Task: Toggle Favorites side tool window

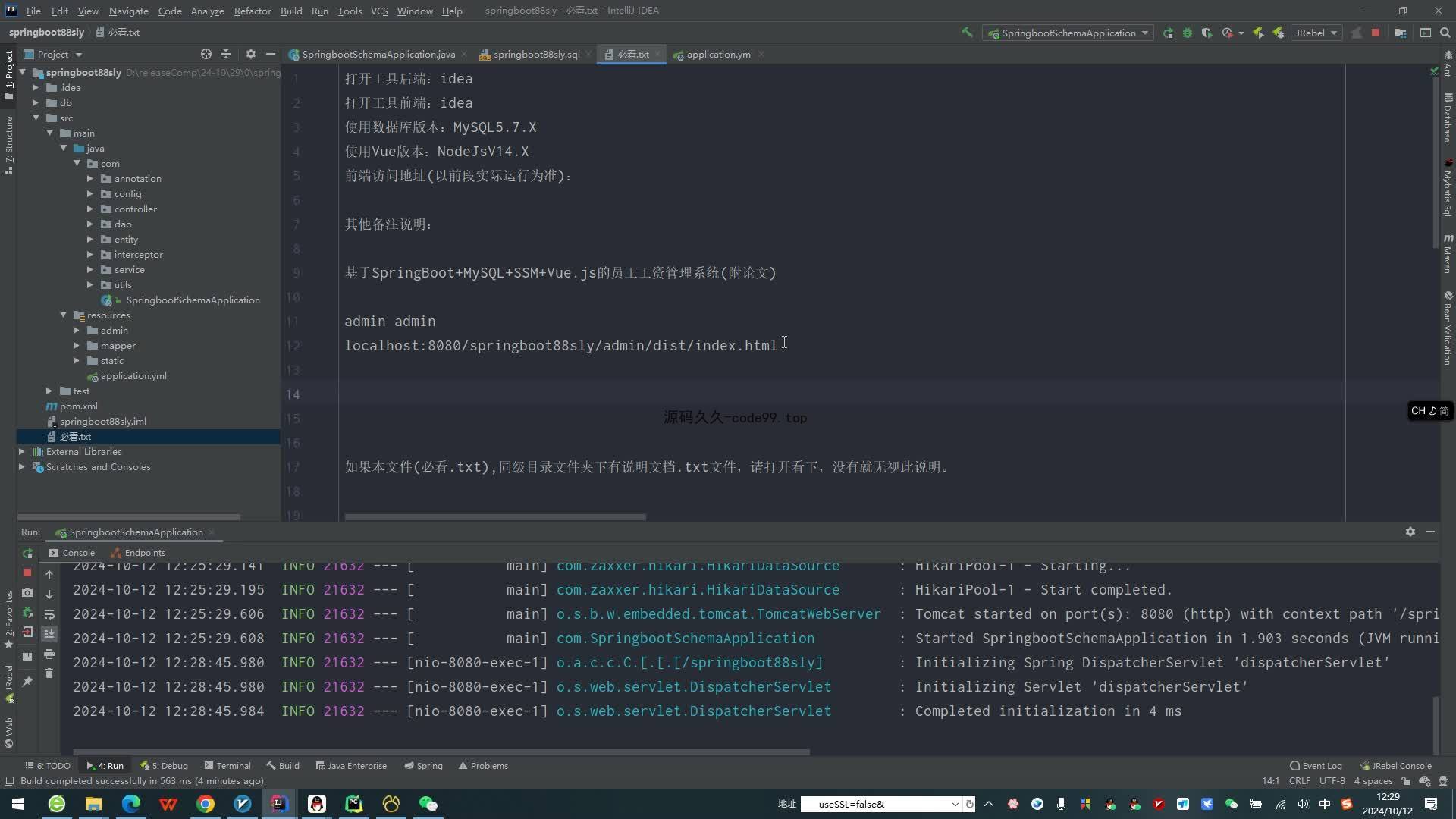Action: coord(8,619)
